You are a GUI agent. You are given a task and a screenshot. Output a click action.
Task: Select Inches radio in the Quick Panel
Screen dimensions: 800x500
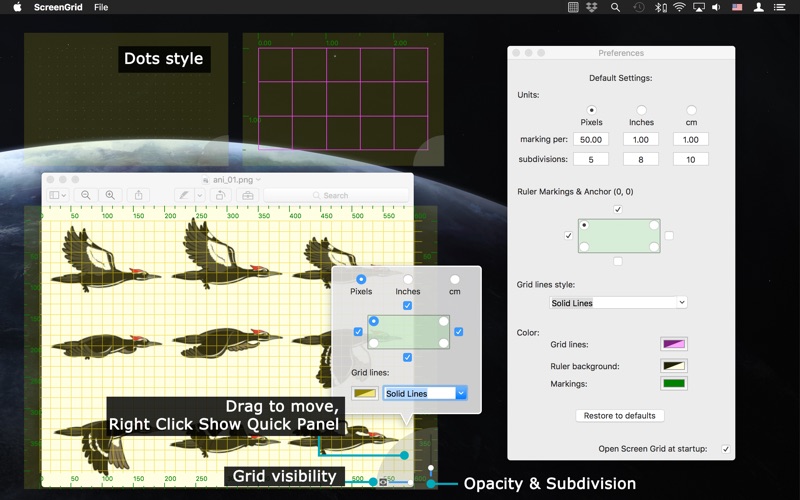(408, 279)
